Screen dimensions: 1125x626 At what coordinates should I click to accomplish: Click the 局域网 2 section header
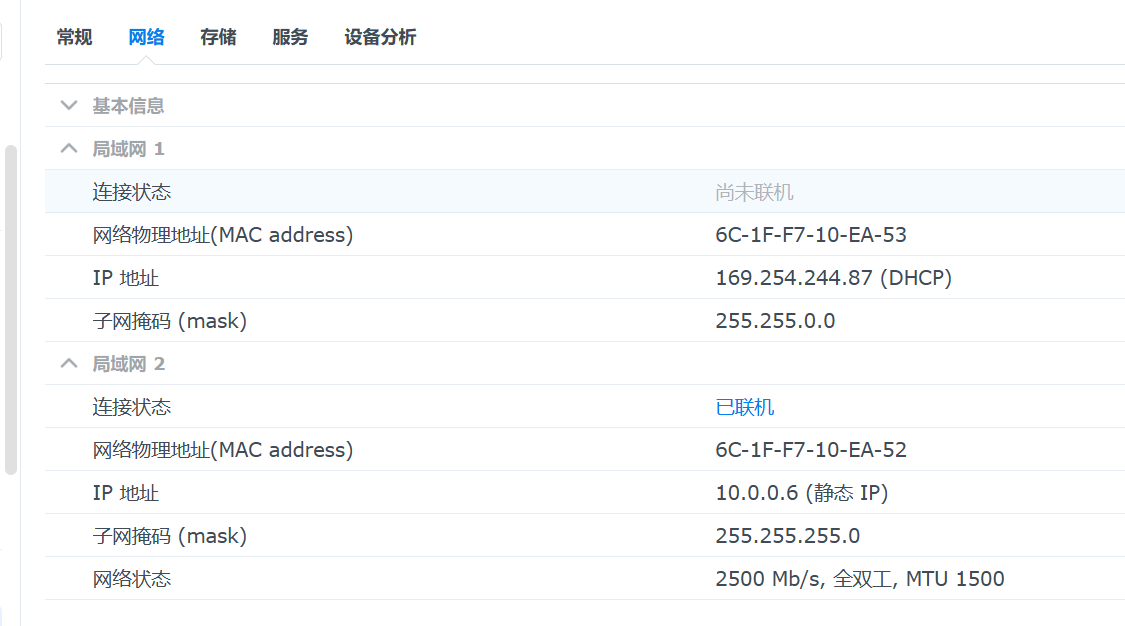tap(585, 364)
